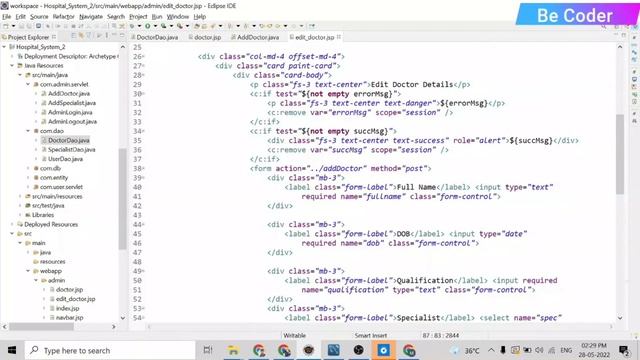Expand the com.user.servlet package
640x360 pixels.
[x=28, y=187]
